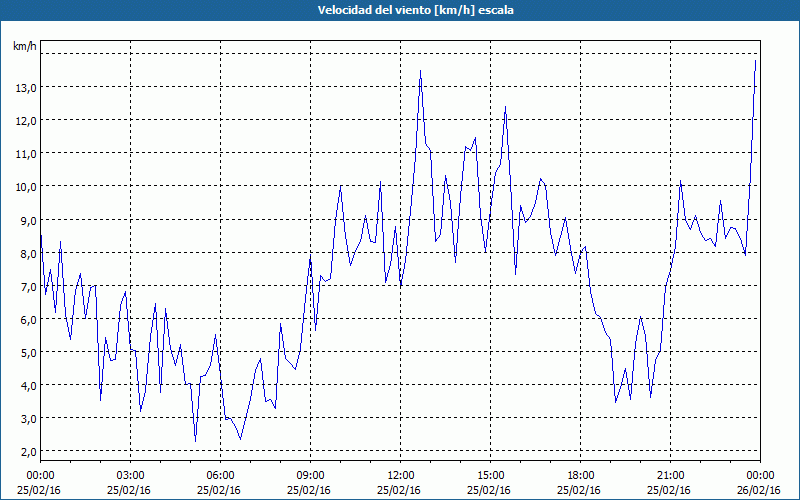Click the 4,0 y-axis label
The image size is (800, 500).
point(29,386)
